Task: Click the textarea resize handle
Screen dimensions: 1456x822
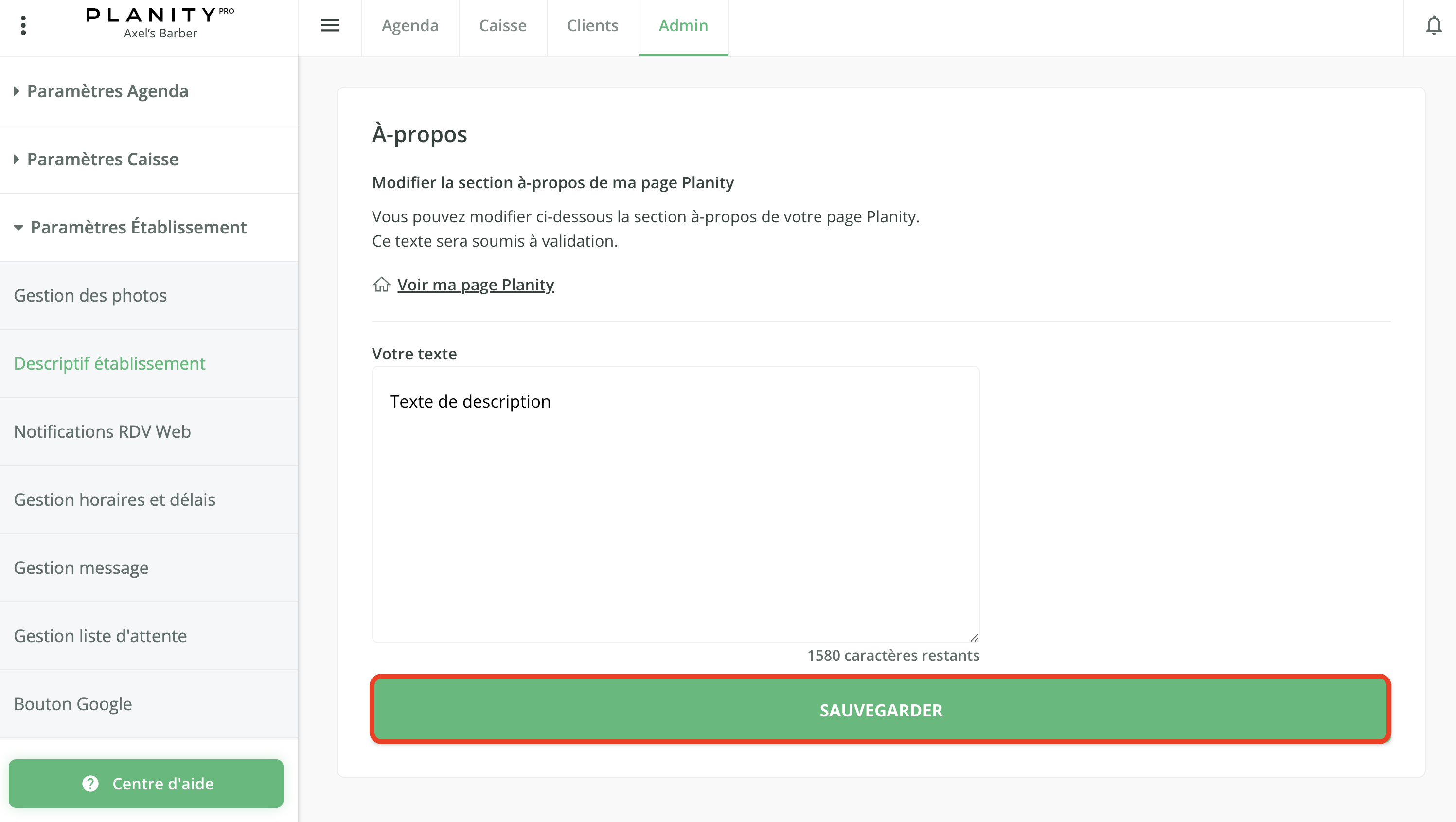Action: (974, 638)
